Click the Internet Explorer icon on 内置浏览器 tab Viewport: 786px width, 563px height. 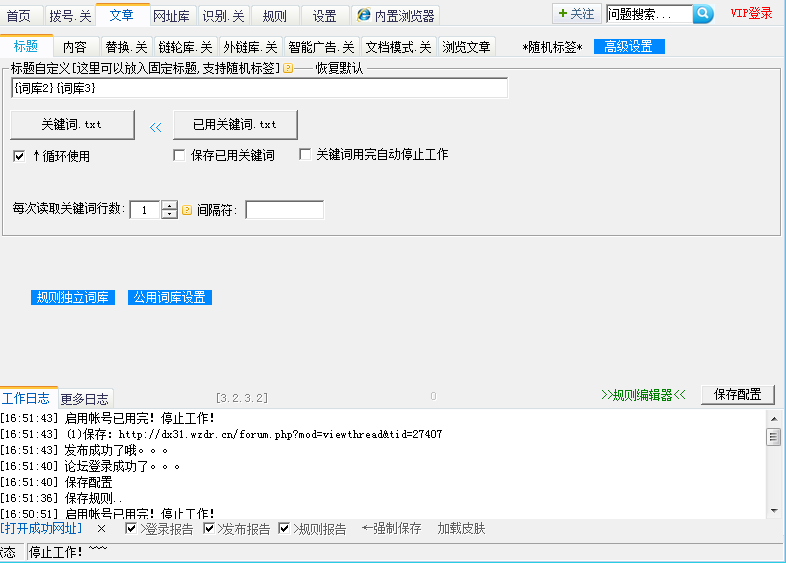click(x=364, y=15)
